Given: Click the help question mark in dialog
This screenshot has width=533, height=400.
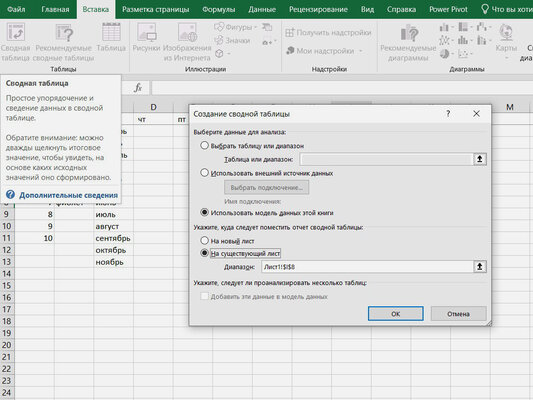Looking at the screenshot, I should tap(448, 114).
